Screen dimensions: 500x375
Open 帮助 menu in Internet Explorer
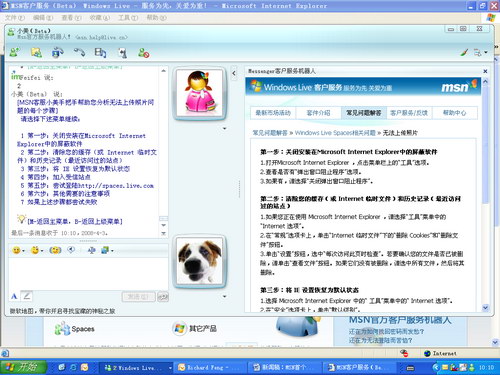pyautogui.click(x=156, y=18)
